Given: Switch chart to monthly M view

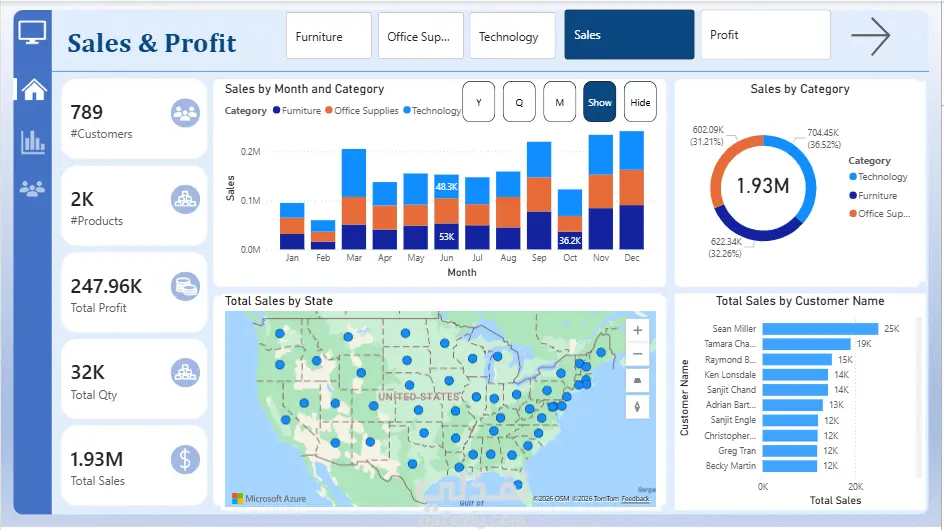Looking at the screenshot, I should tap(559, 102).
